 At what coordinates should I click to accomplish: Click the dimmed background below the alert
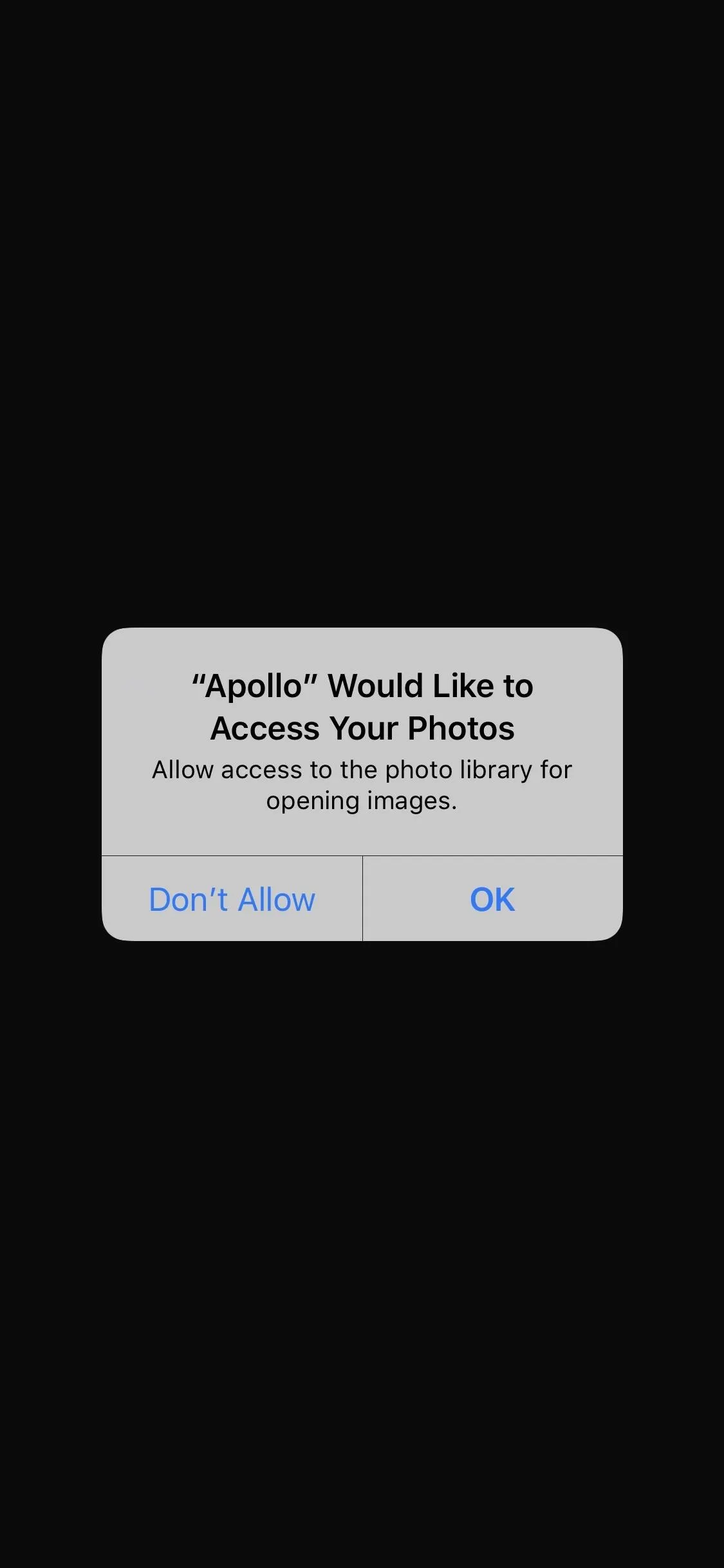point(362,1255)
